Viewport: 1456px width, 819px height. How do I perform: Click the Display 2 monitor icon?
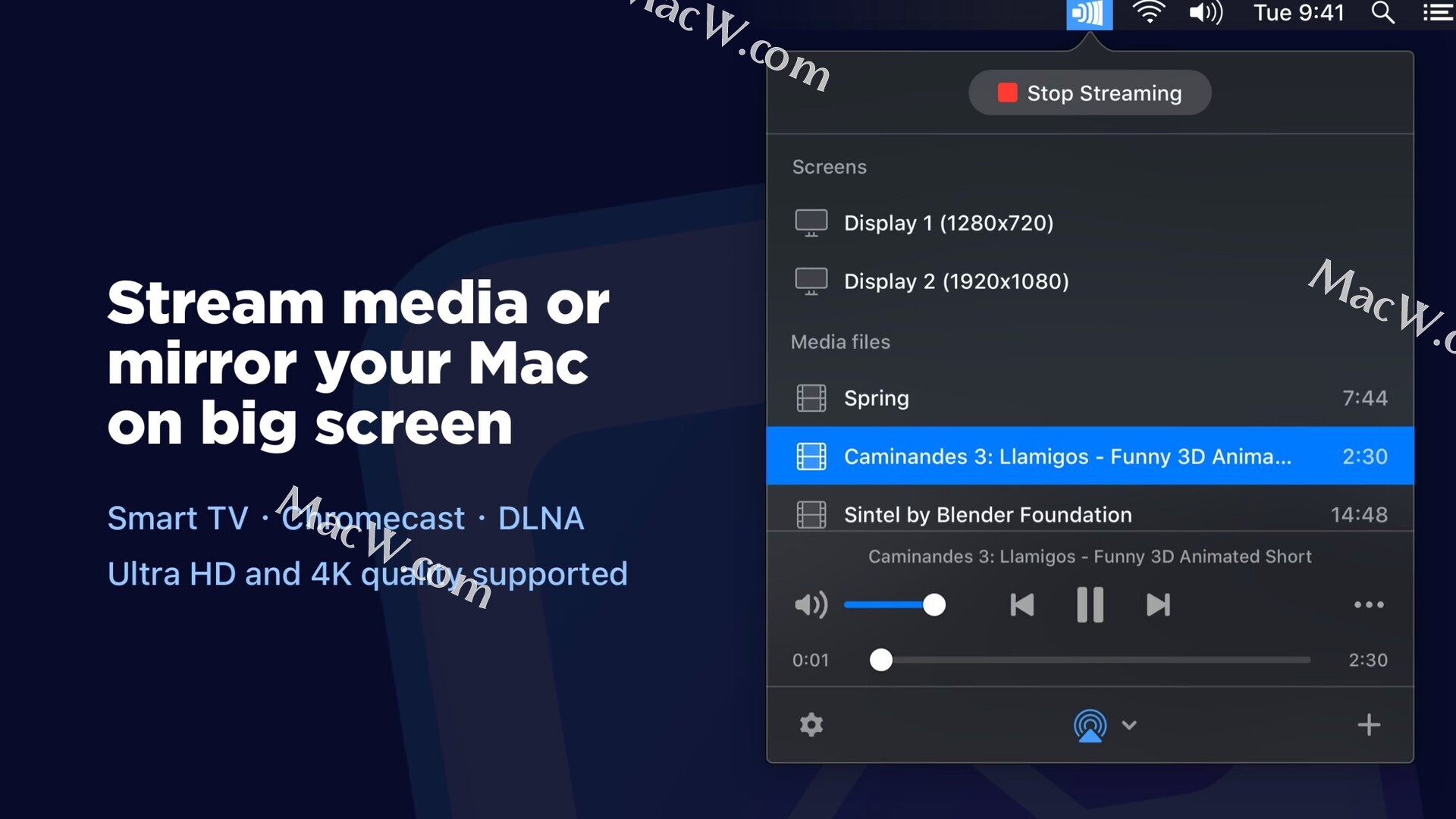[811, 281]
